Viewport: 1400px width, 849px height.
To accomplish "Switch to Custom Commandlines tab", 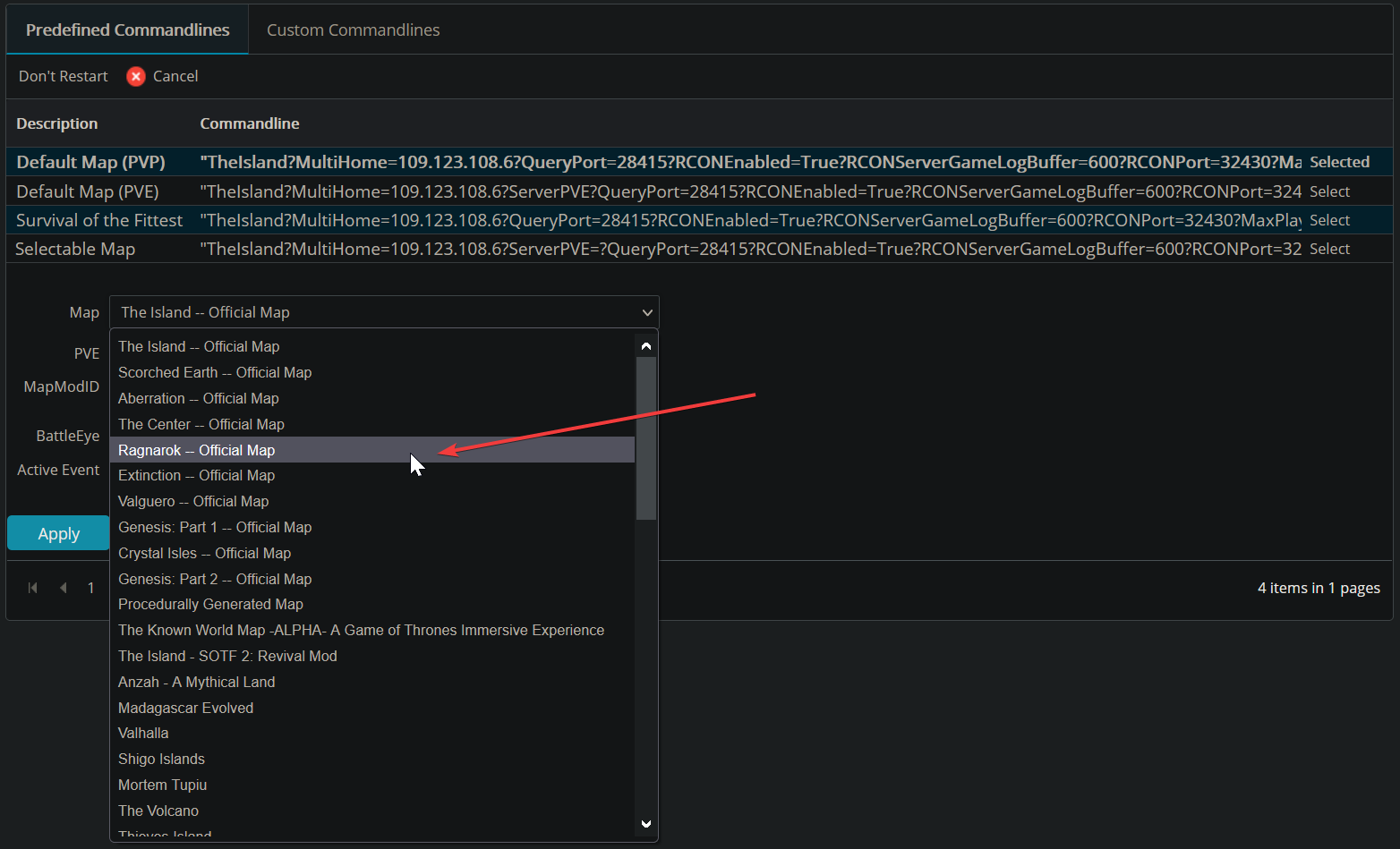I will click(x=353, y=30).
